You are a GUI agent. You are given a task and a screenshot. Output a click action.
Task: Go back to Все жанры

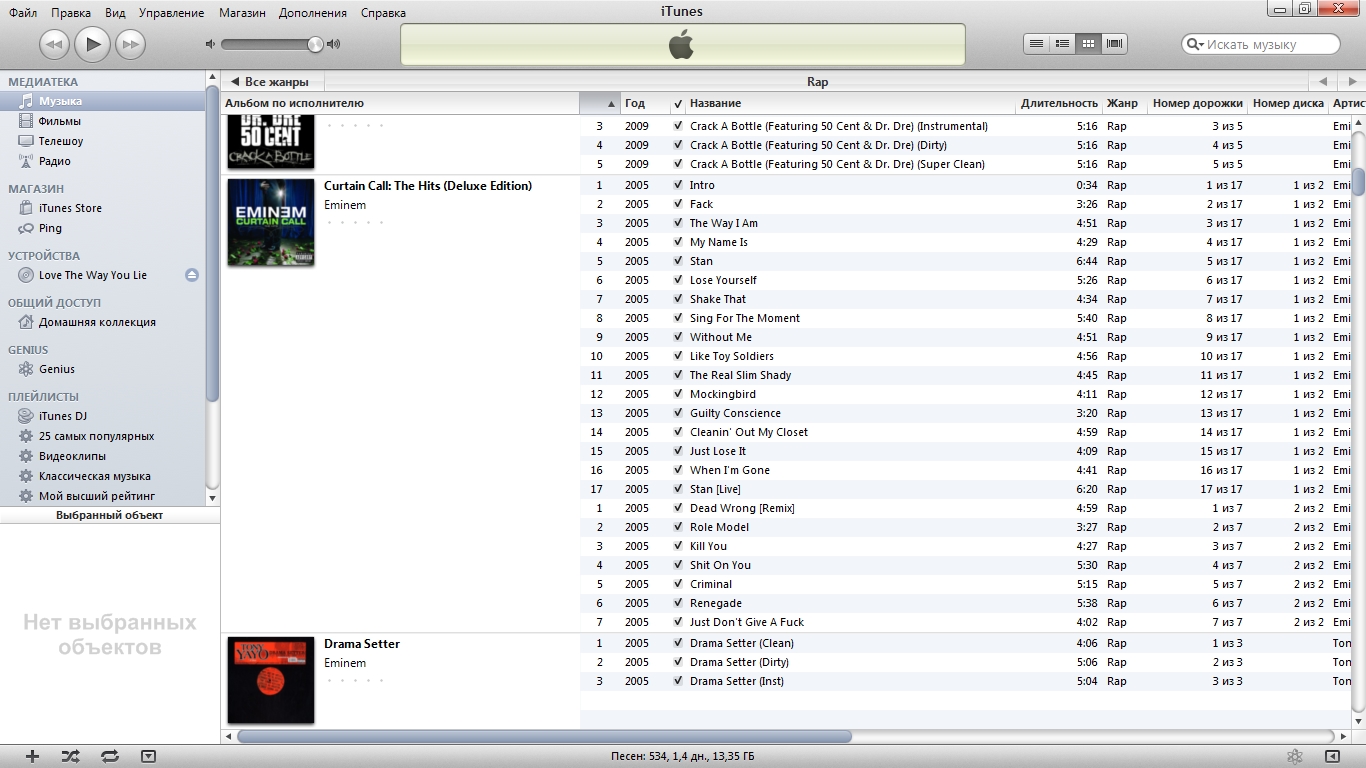[271, 82]
